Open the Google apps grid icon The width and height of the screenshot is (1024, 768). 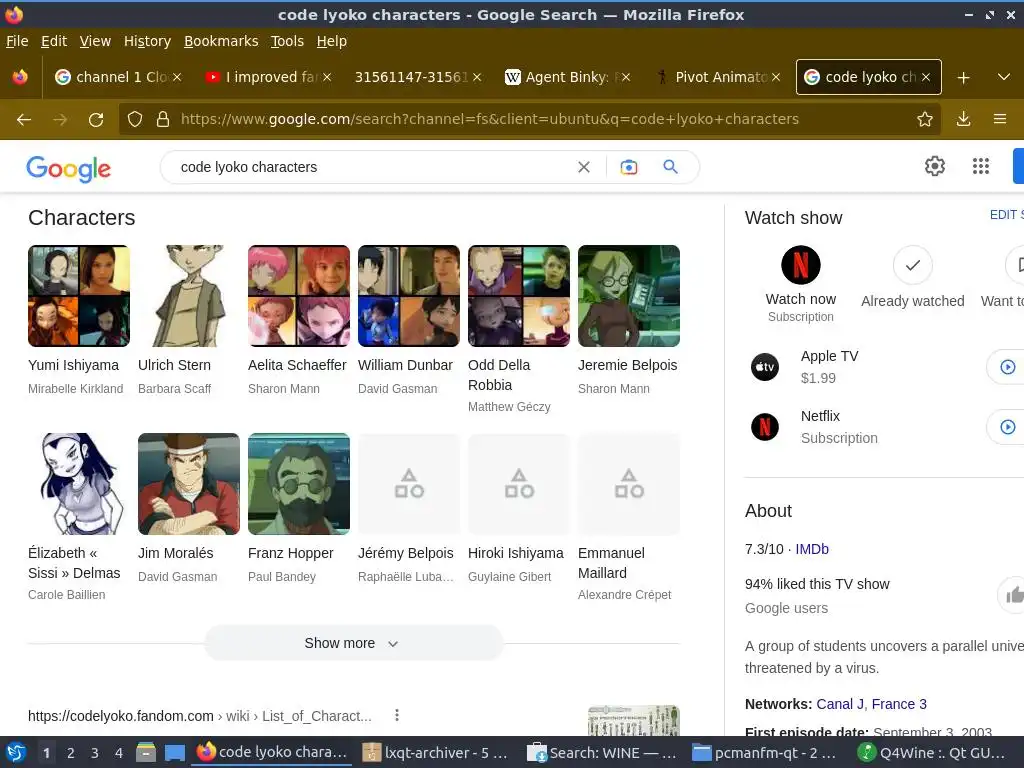pyautogui.click(x=981, y=166)
